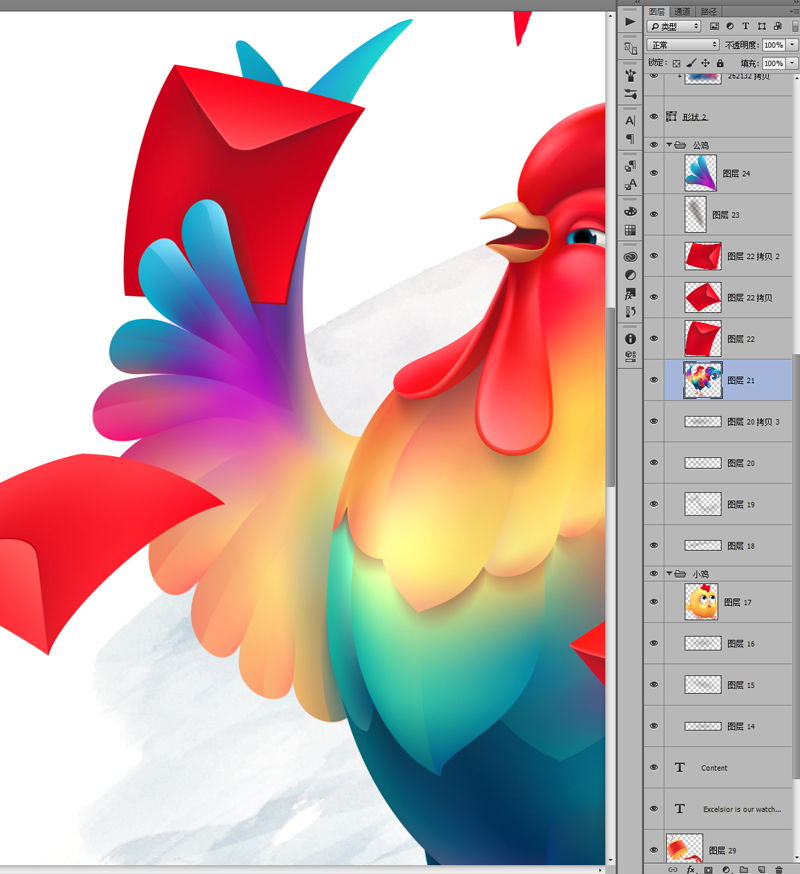Hide 图层 23 with its eye icon
The width and height of the screenshot is (800, 874).
[x=654, y=214]
